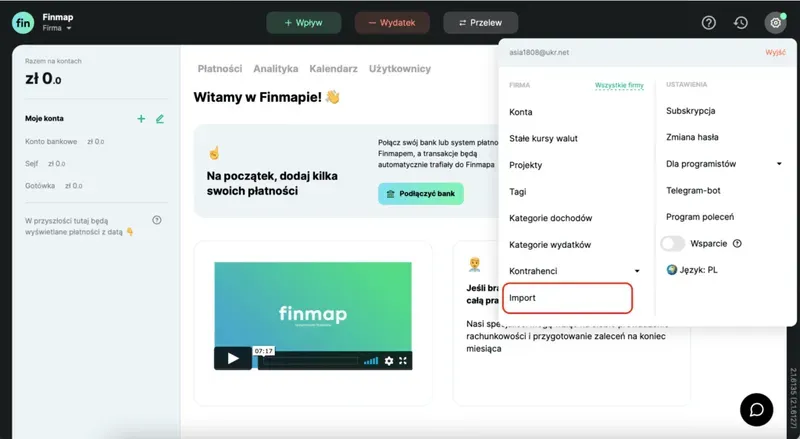Open video settings gear icon

[x=389, y=361]
